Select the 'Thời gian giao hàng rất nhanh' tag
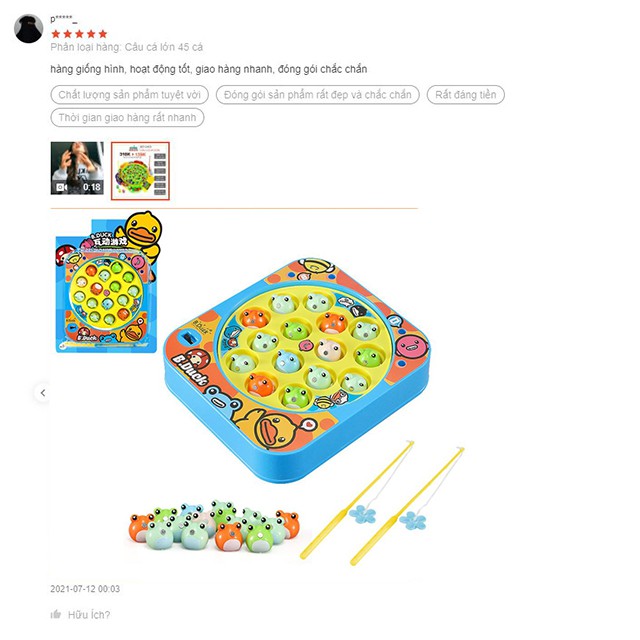 tap(127, 118)
